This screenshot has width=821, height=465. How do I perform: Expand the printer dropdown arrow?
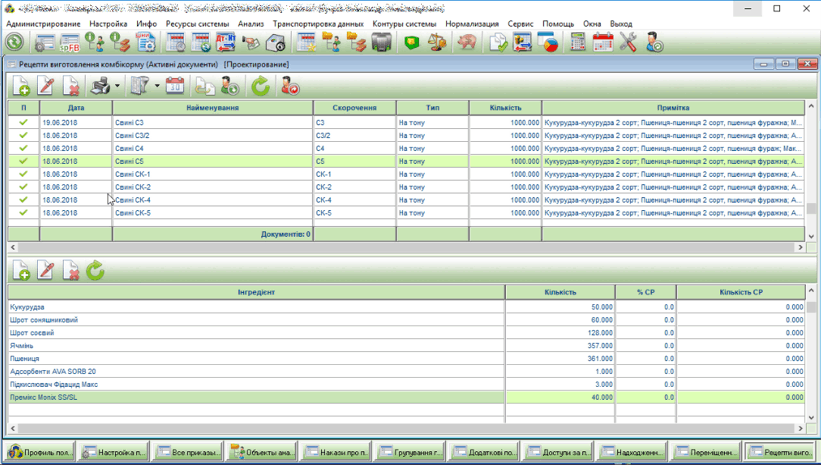[117, 86]
